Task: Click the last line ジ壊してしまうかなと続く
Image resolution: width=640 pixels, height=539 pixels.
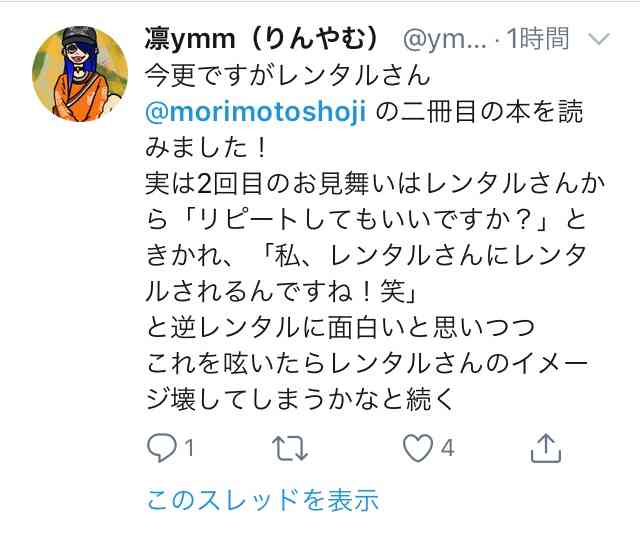Action: click(x=300, y=399)
